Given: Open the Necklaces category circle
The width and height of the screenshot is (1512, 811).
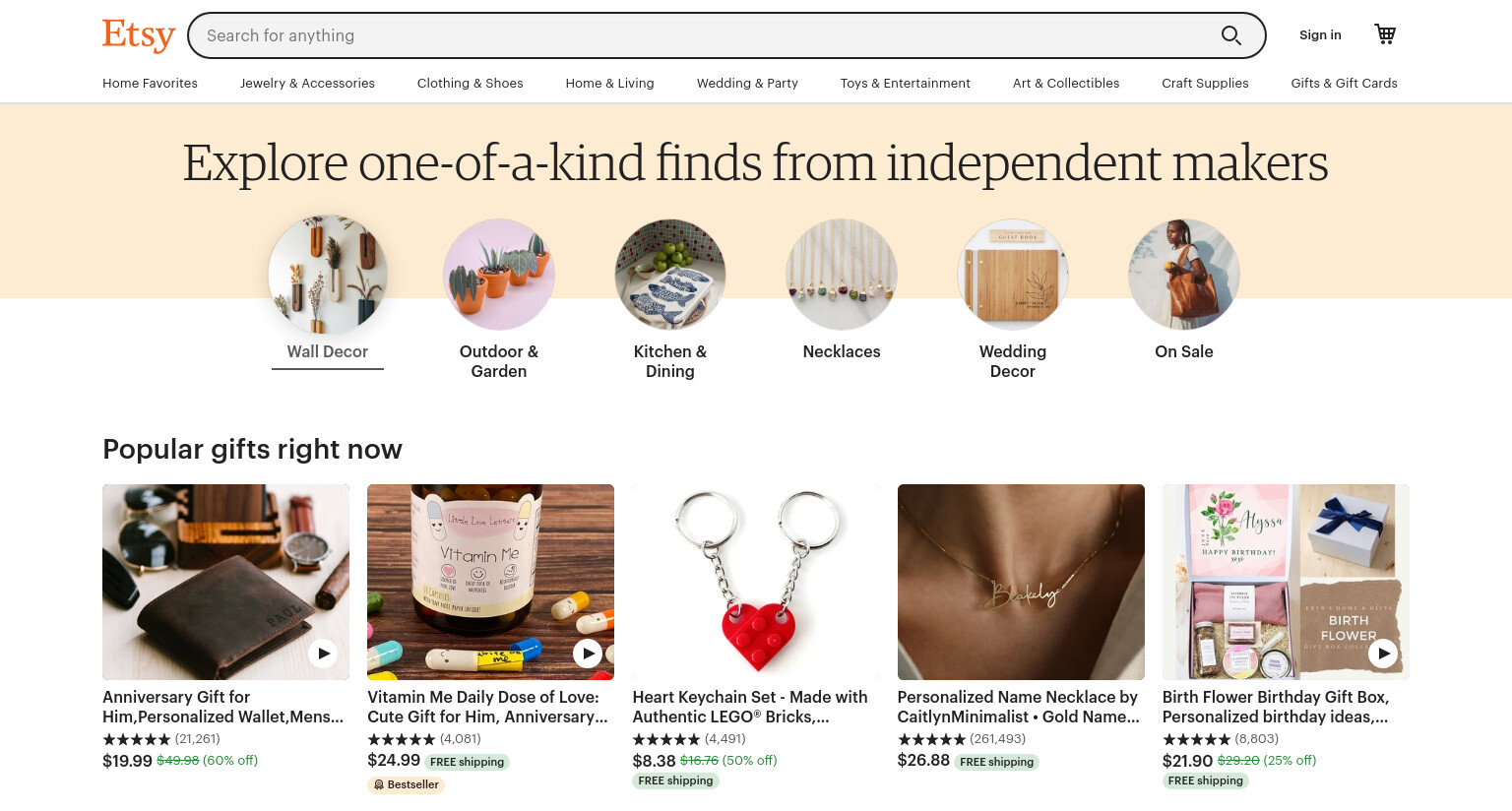Looking at the screenshot, I should [x=842, y=275].
